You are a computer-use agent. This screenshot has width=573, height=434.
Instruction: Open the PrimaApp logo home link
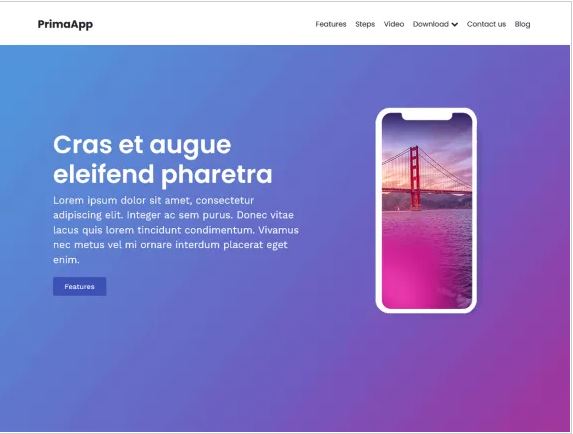pyautogui.click(x=65, y=24)
